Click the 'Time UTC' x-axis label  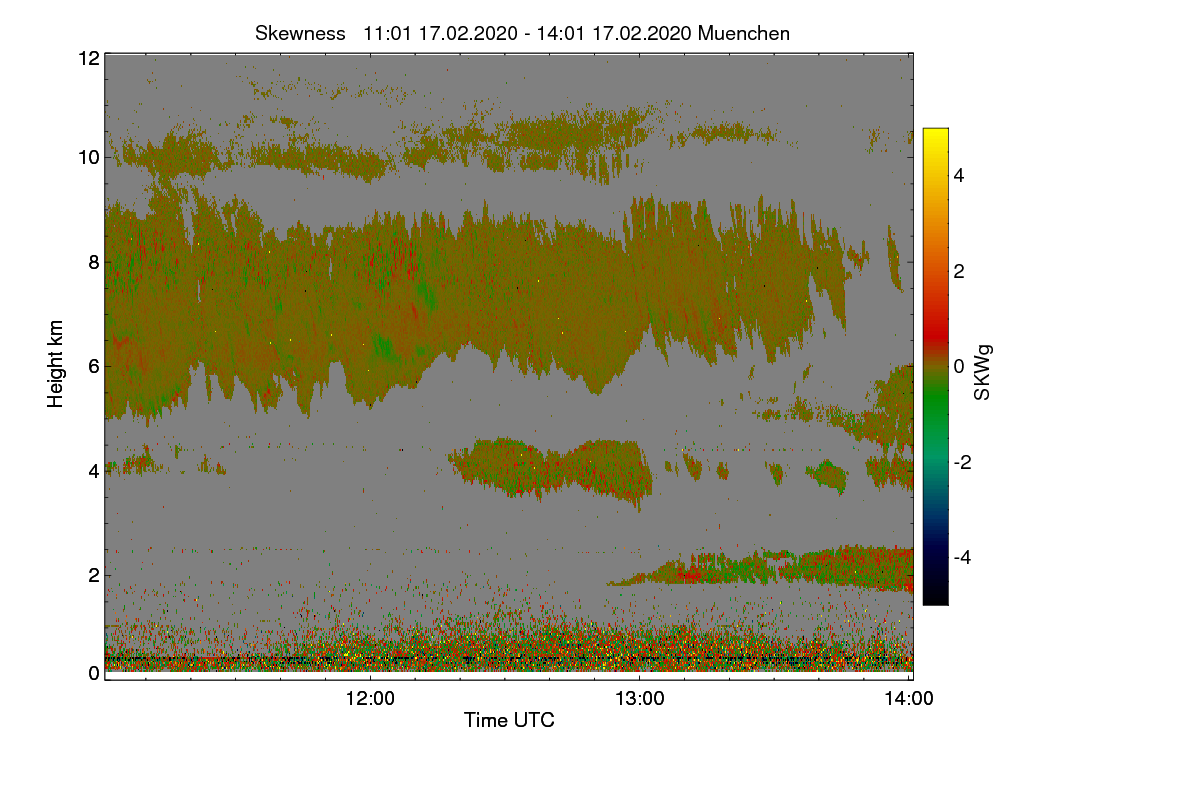point(509,720)
